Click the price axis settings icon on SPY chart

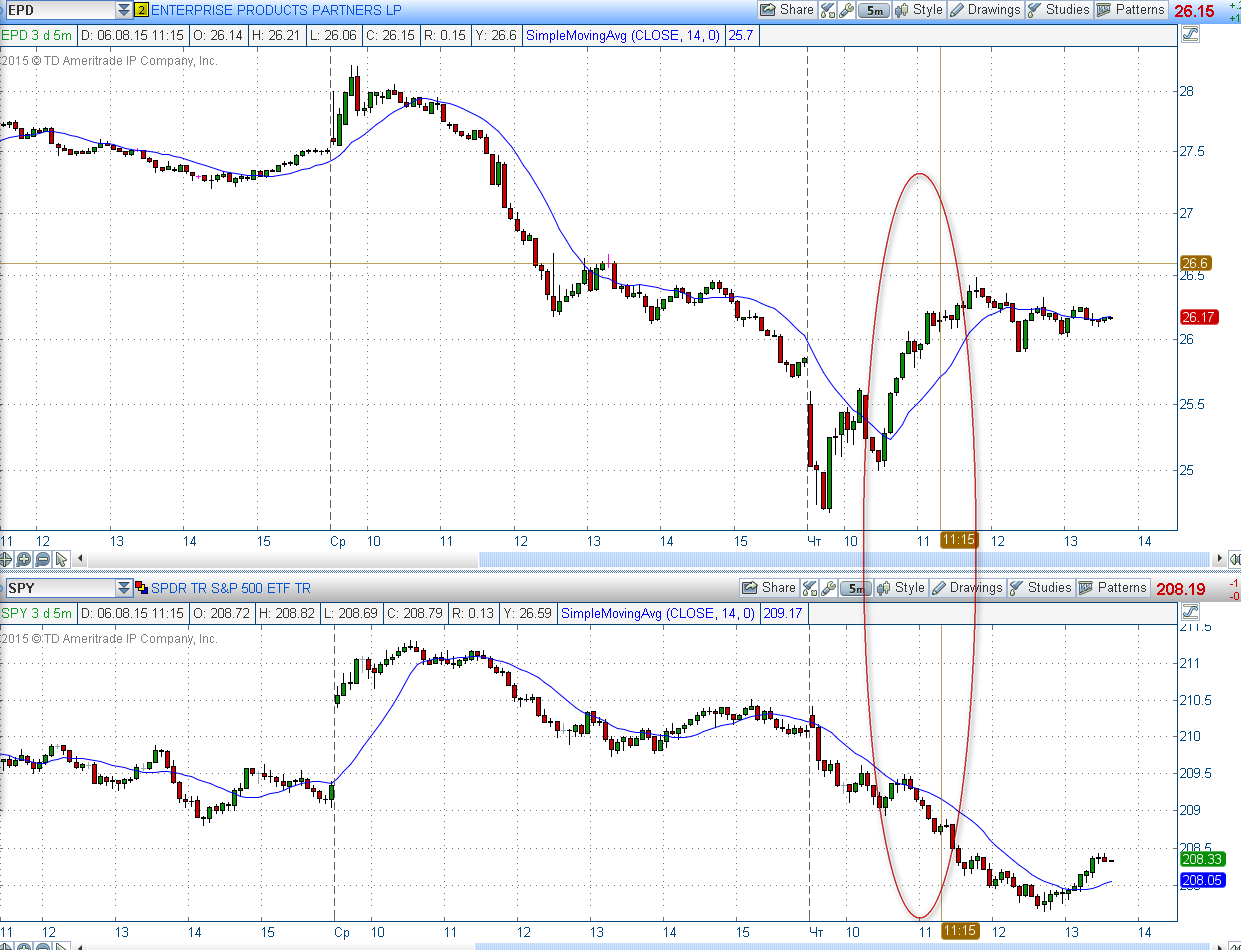click(1190, 612)
